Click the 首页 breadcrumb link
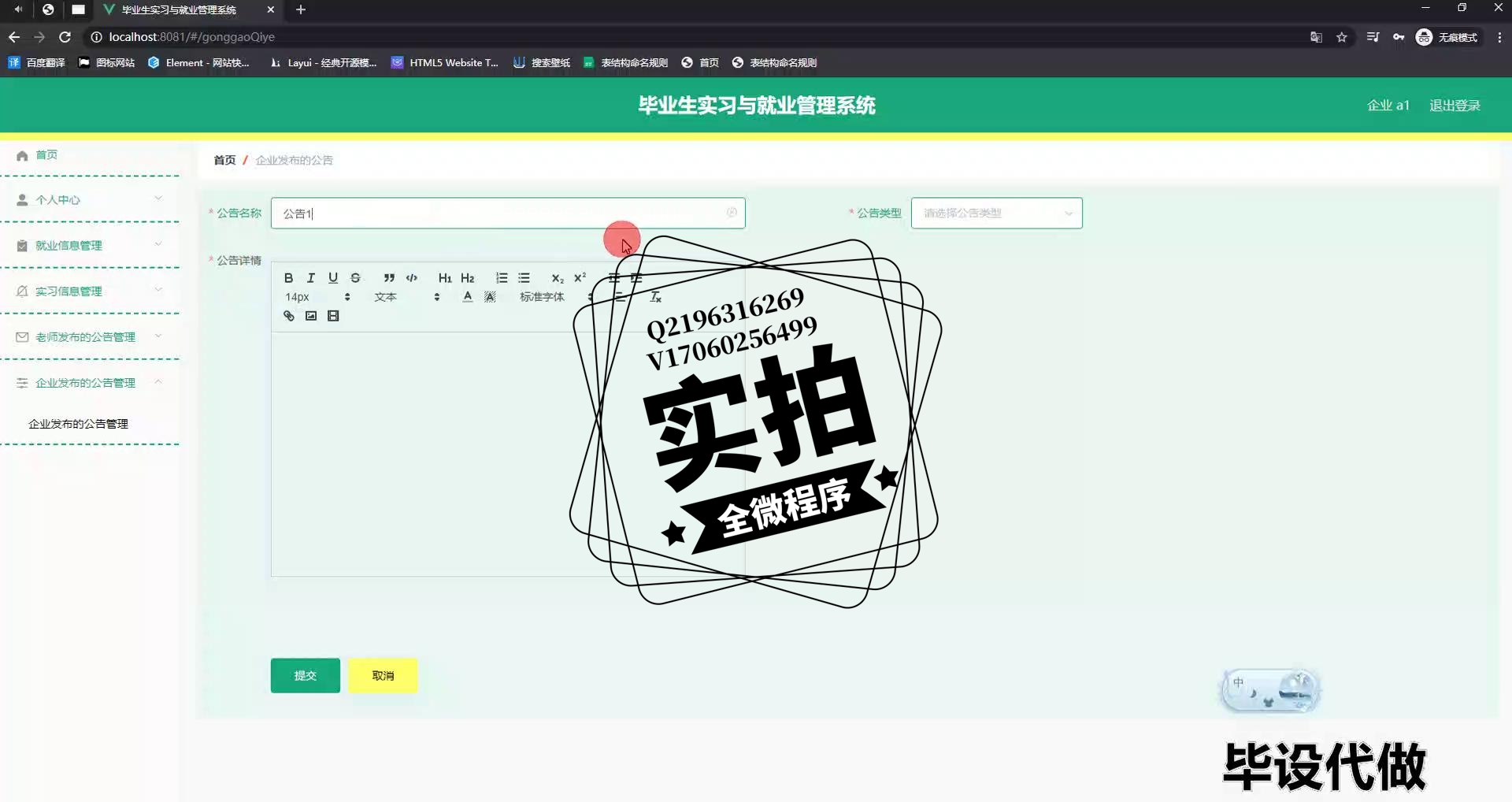The height and width of the screenshot is (802, 1512). pyautogui.click(x=224, y=160)
